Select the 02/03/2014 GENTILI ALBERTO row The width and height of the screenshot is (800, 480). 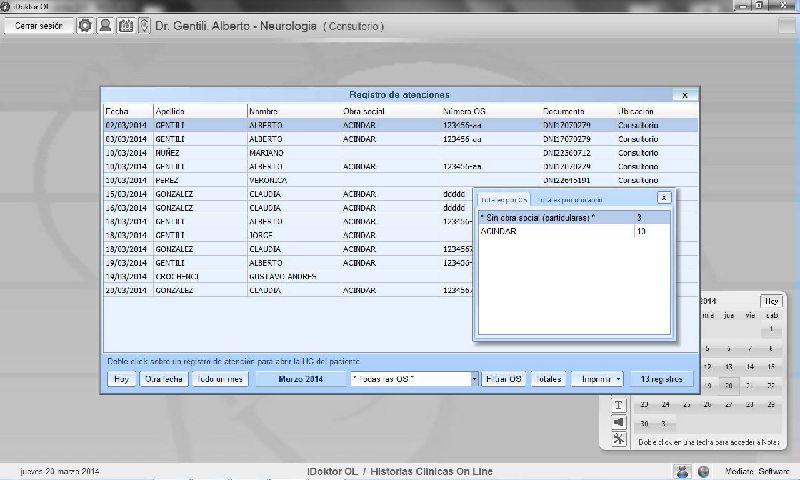click(x=401, y=125)
